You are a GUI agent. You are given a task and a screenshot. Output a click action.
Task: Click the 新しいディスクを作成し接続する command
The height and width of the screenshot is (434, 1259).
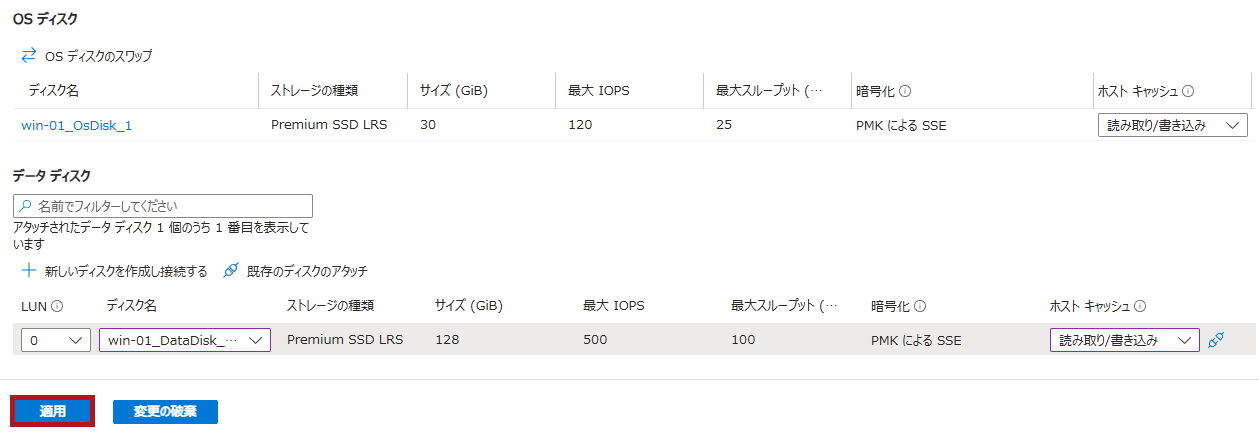[126, 271]
